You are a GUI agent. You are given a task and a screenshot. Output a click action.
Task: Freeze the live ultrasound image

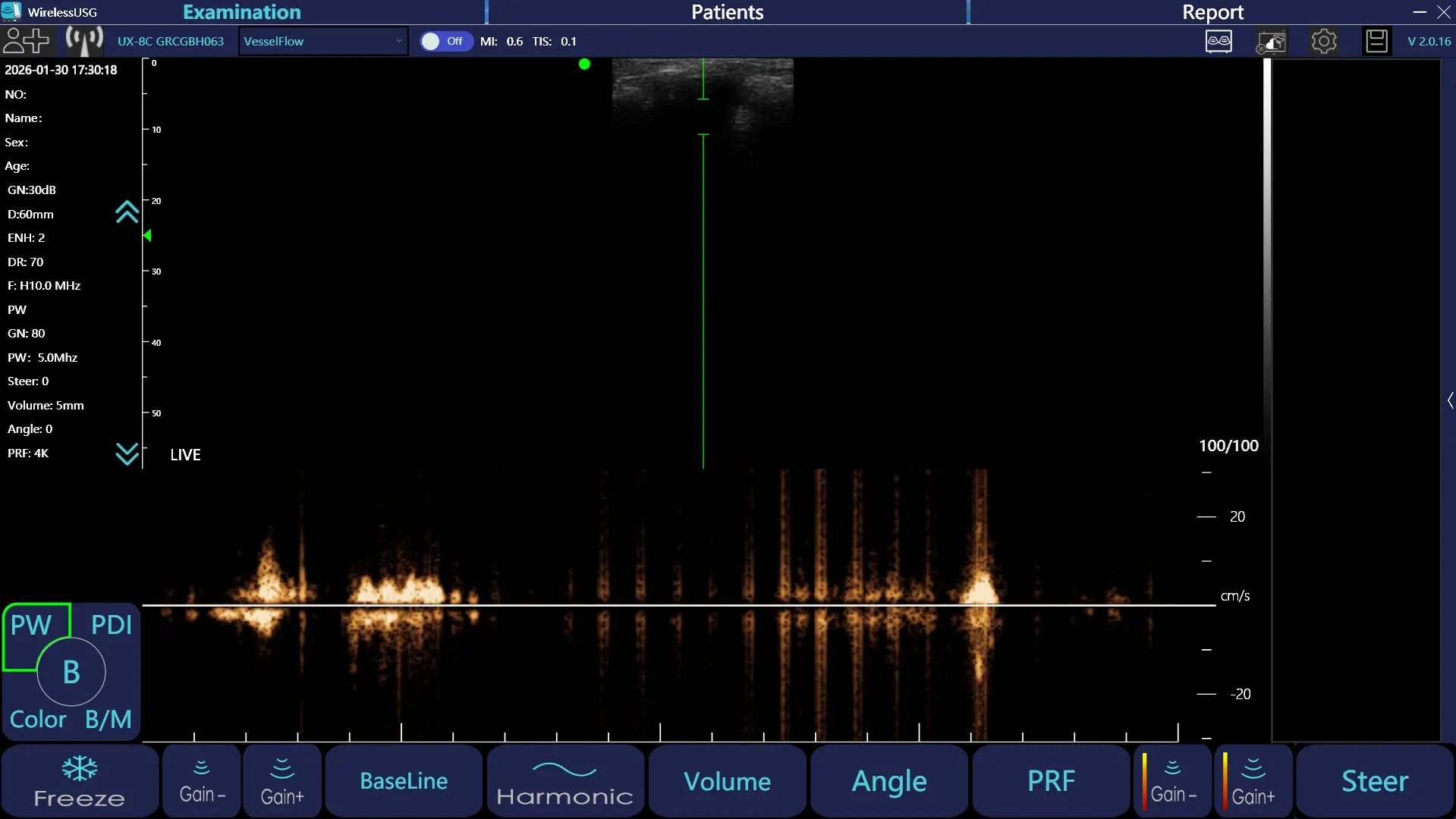pyautogui.click(x=80, y=781)
